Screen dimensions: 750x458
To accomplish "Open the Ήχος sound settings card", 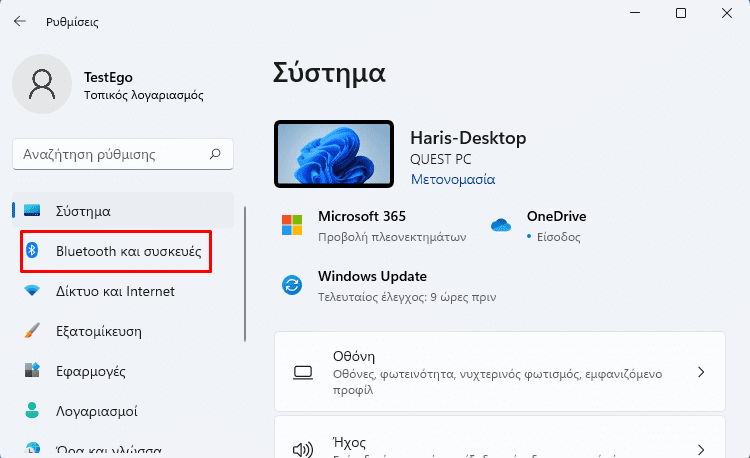I will [500, 437].
